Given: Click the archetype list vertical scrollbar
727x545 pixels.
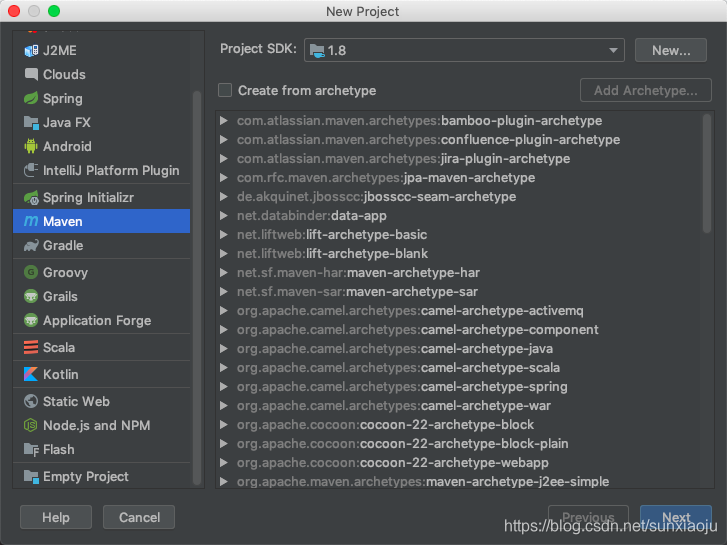Looking at the screenshot, I should point(707,173).
